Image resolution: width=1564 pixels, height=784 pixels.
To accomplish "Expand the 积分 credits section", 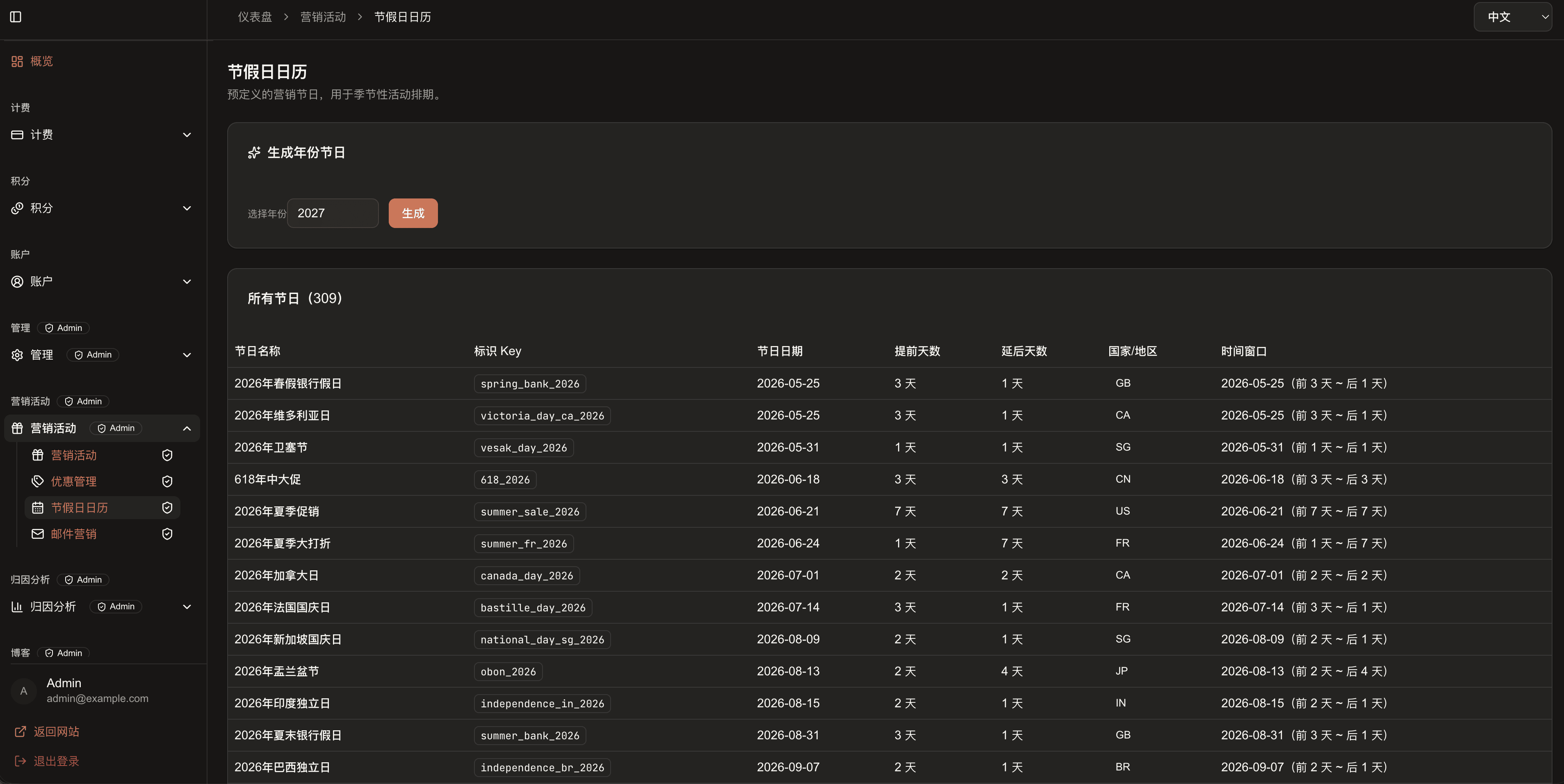I will pyautogui.click(x=101, y=208).
